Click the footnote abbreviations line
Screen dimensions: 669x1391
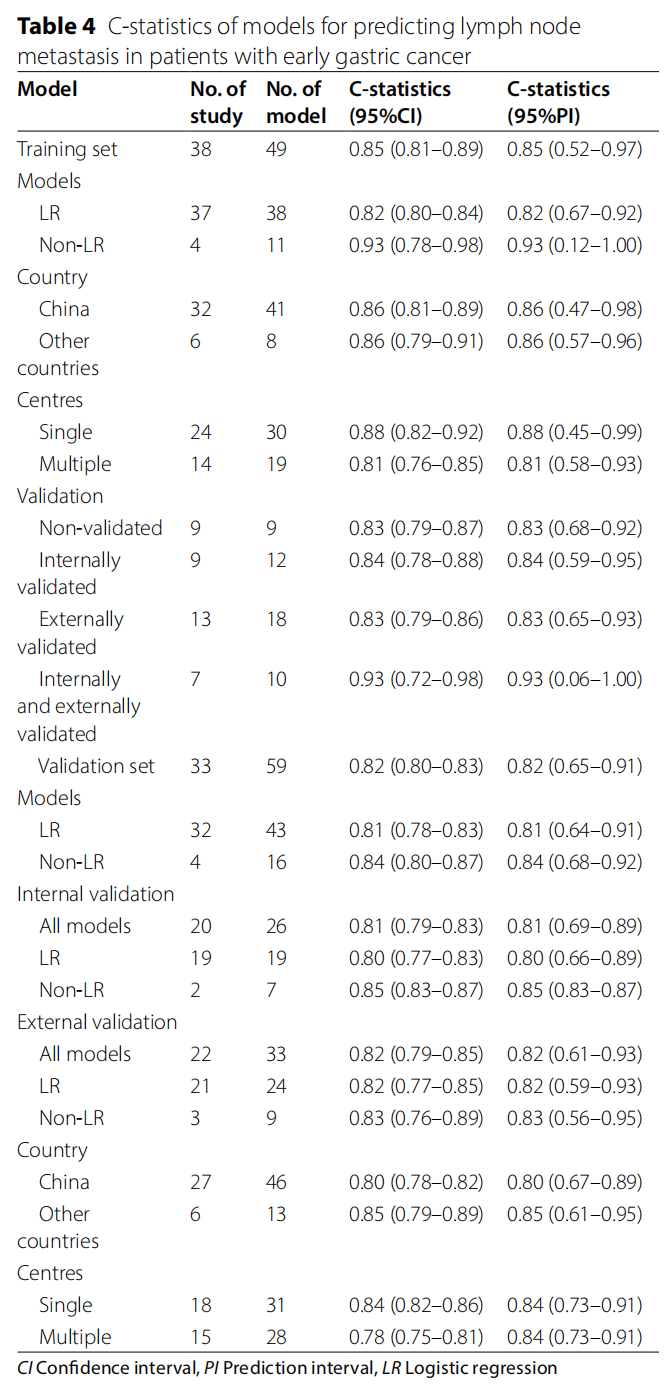pos(287,1367)
